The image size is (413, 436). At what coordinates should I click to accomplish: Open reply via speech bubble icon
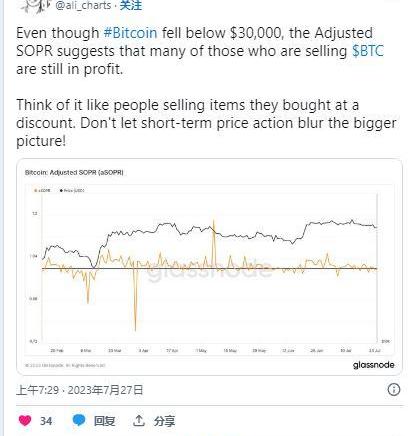pos(79,420)
